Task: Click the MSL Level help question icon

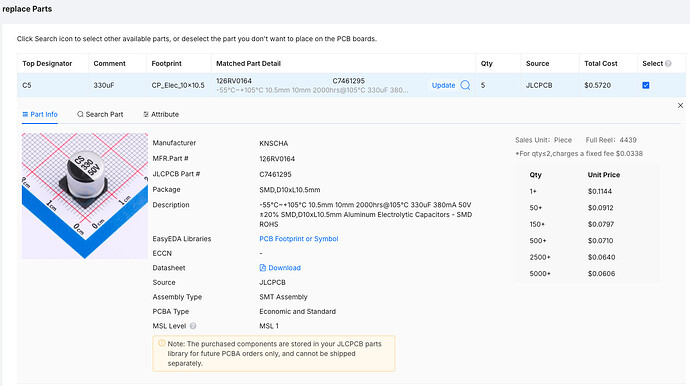Action: pos(193,326)
